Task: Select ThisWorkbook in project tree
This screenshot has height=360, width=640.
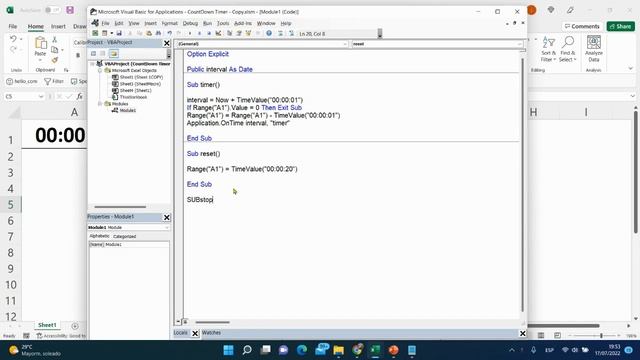Action: tap(133, 97)
